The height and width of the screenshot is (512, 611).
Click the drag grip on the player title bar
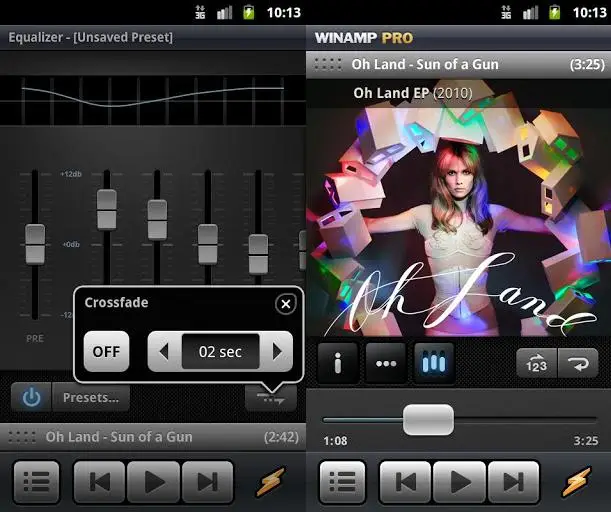click(328, 64)
